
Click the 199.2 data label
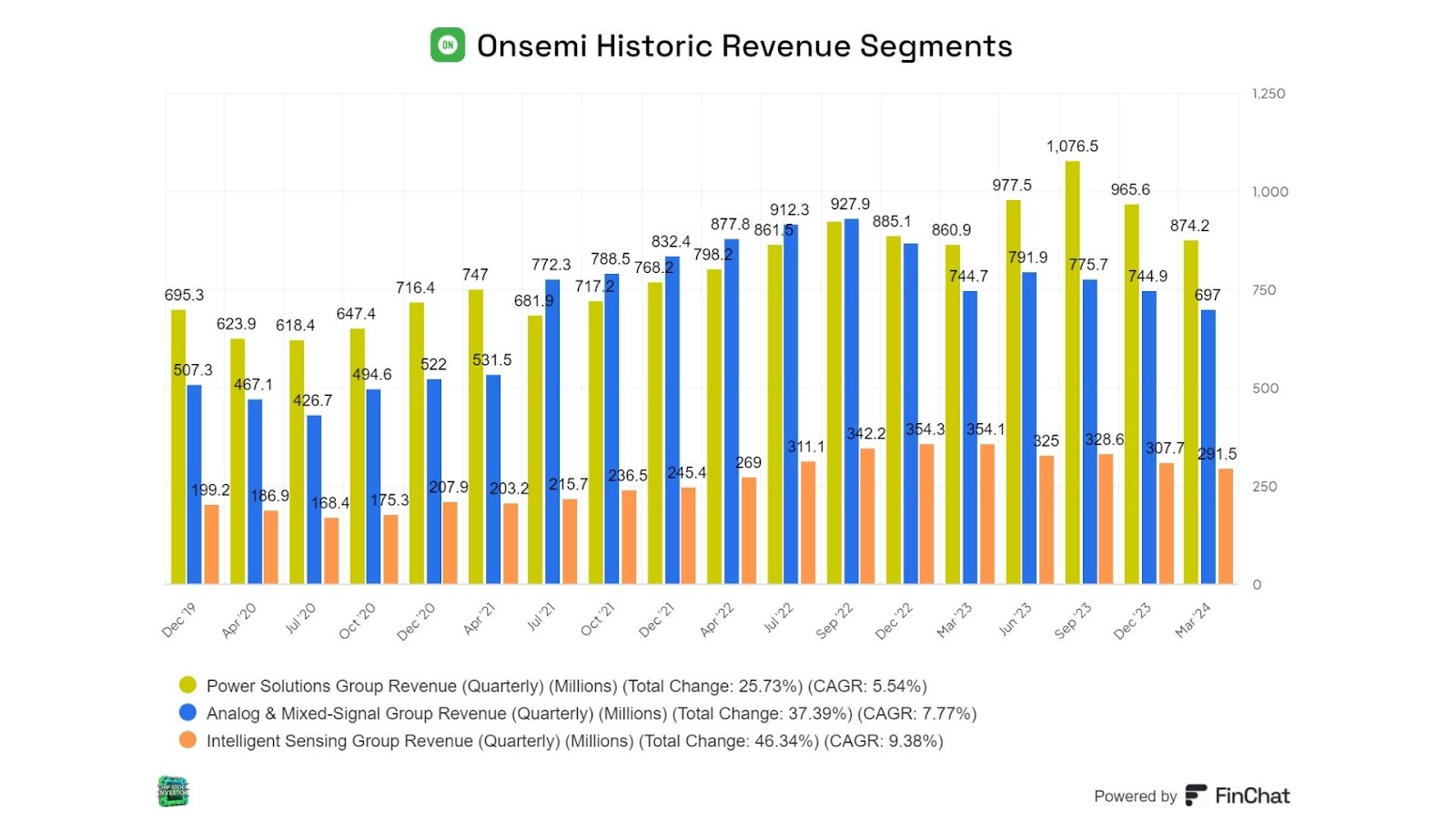(x=210, y=490)
